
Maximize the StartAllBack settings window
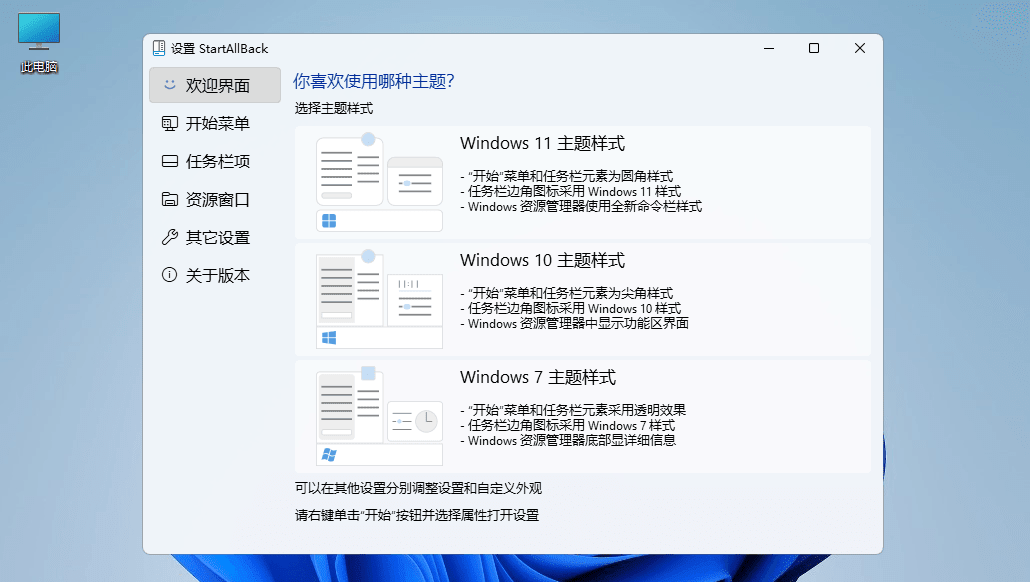pos(814,48)
